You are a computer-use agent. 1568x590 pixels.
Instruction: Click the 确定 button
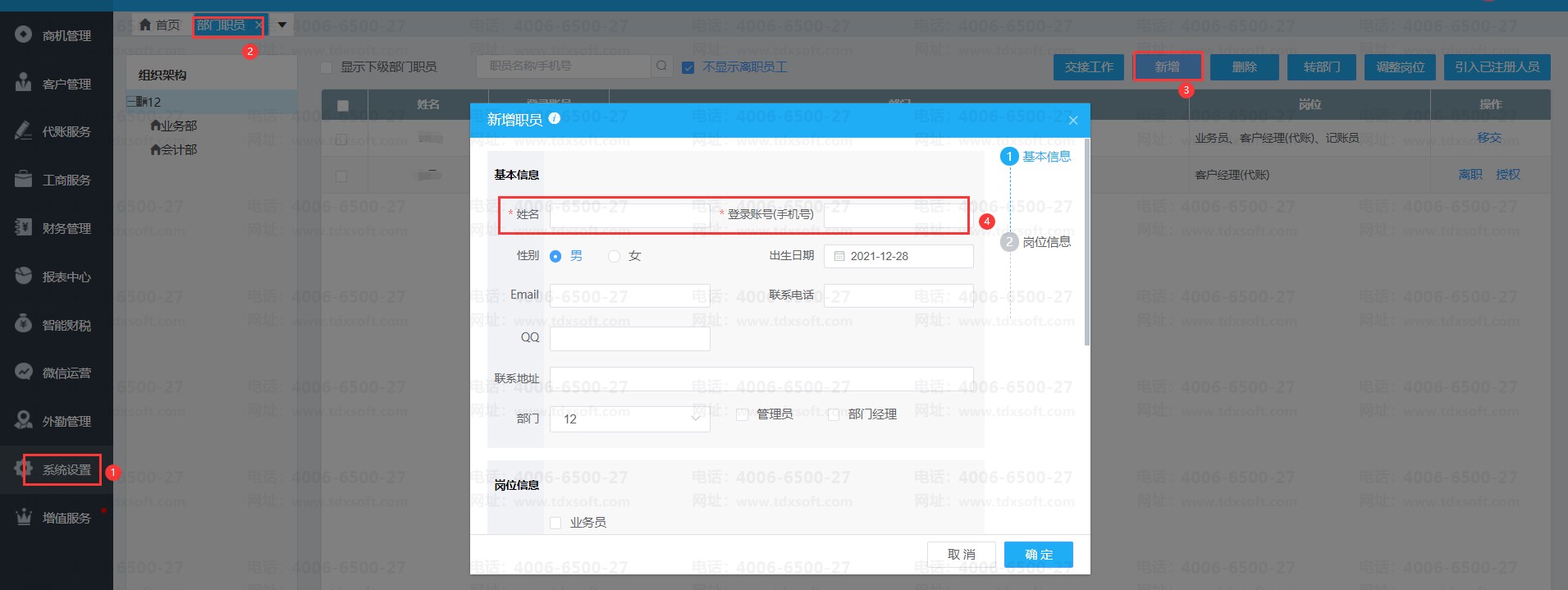point(1038,555)
